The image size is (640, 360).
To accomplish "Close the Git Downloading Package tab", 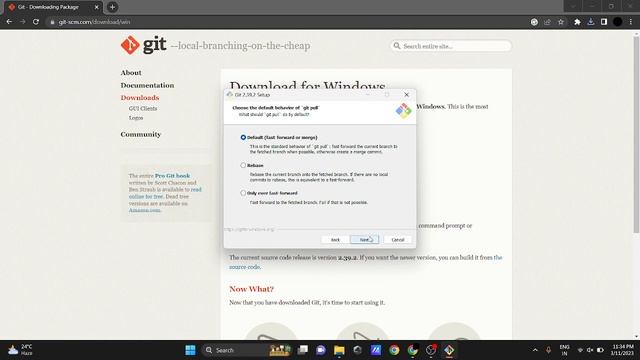I will point(97,7).
